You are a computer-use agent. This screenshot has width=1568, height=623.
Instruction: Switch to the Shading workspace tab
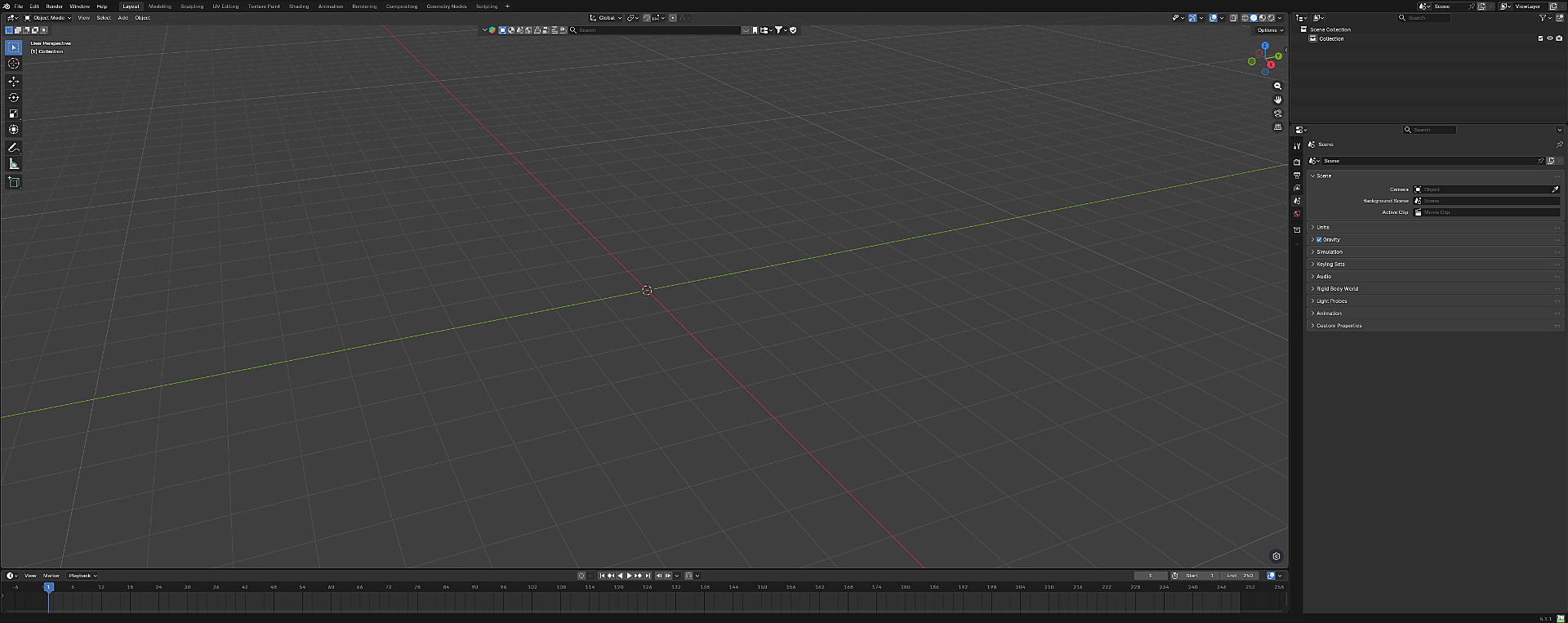tap(299, 7)
